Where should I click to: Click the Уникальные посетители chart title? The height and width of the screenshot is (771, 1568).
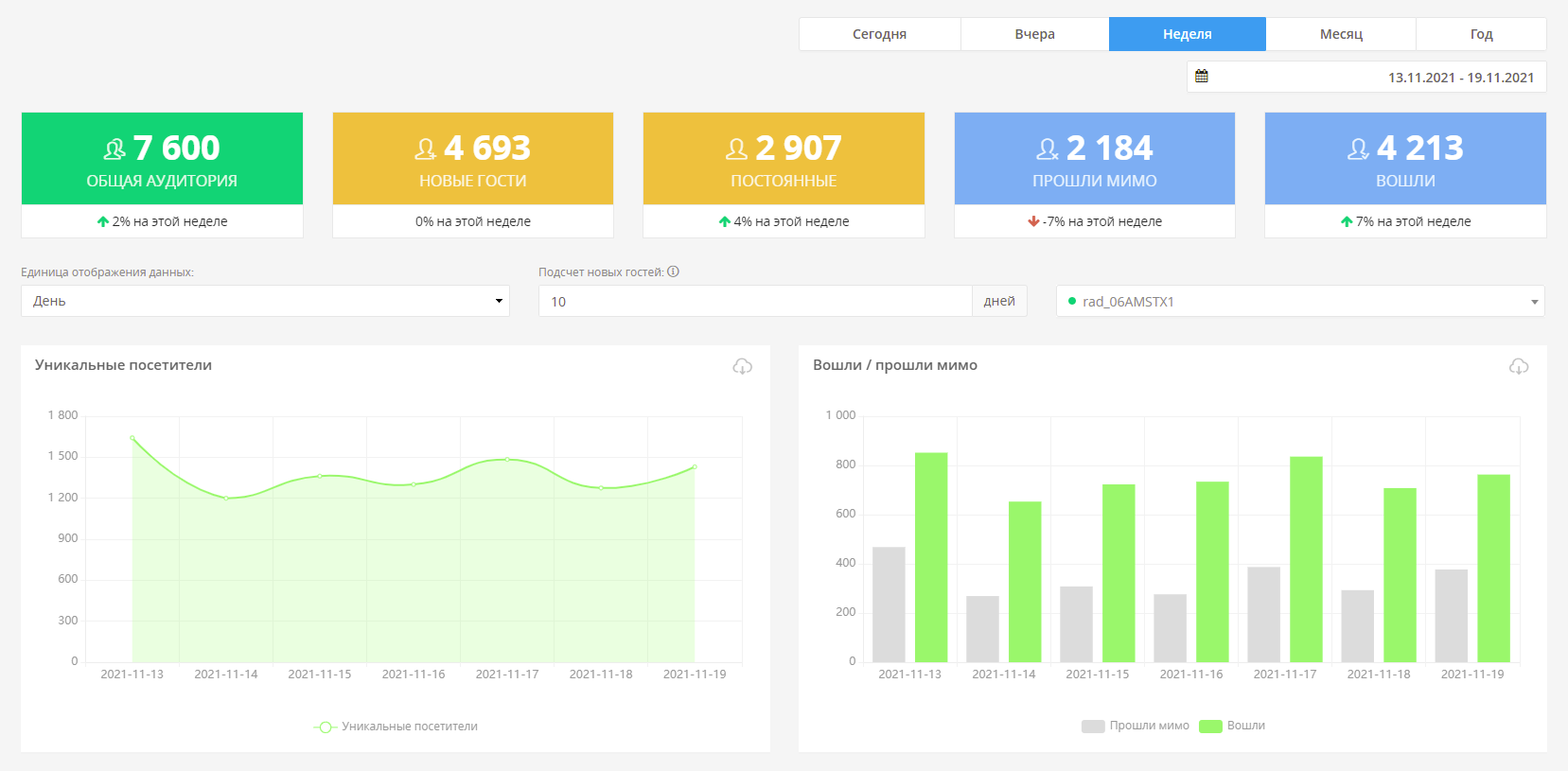123,365
